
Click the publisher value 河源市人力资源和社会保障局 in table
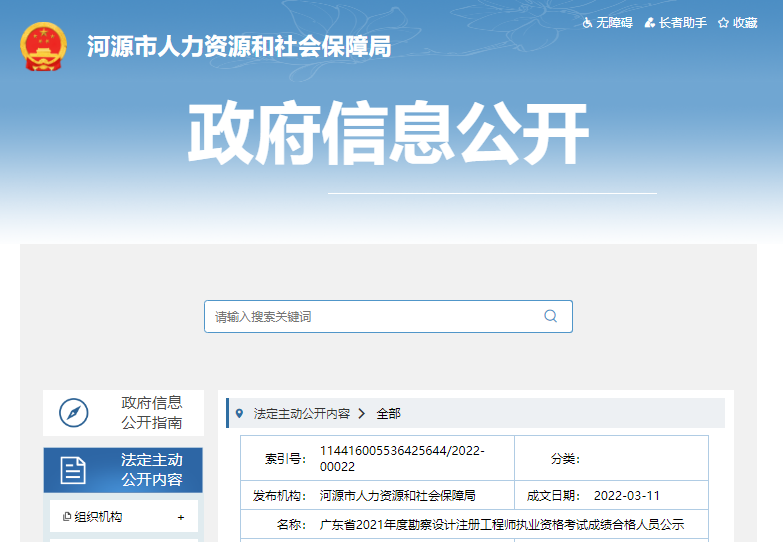tap(397, 496)
